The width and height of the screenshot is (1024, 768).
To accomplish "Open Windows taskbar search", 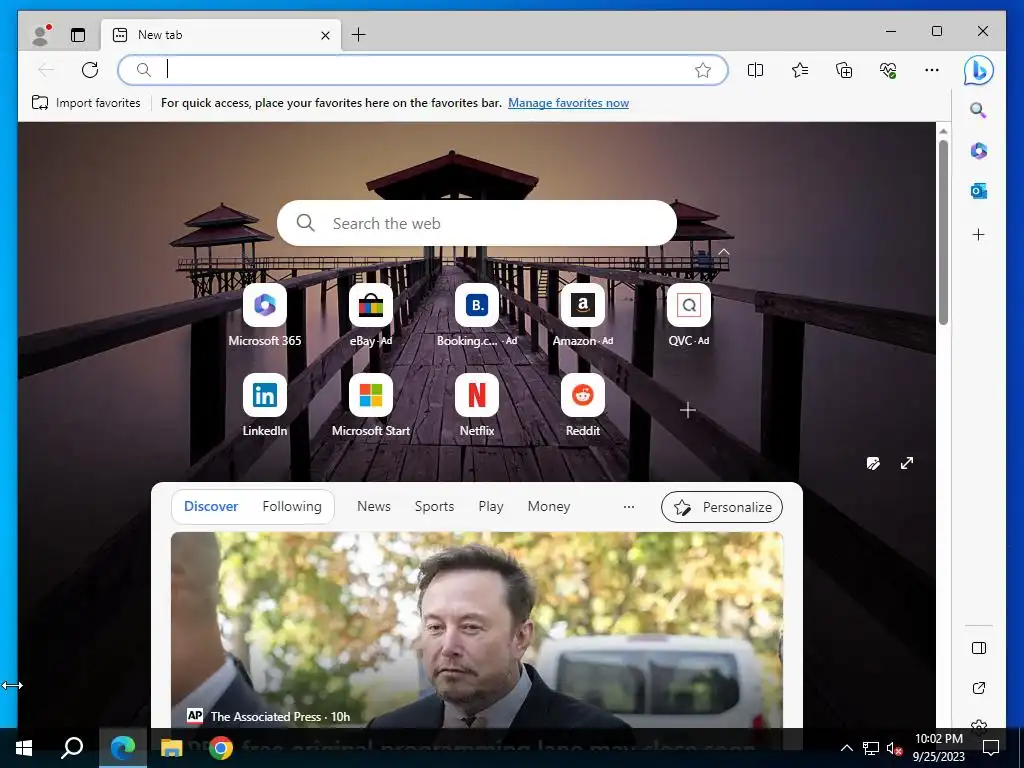I will (x=72, y=748).
